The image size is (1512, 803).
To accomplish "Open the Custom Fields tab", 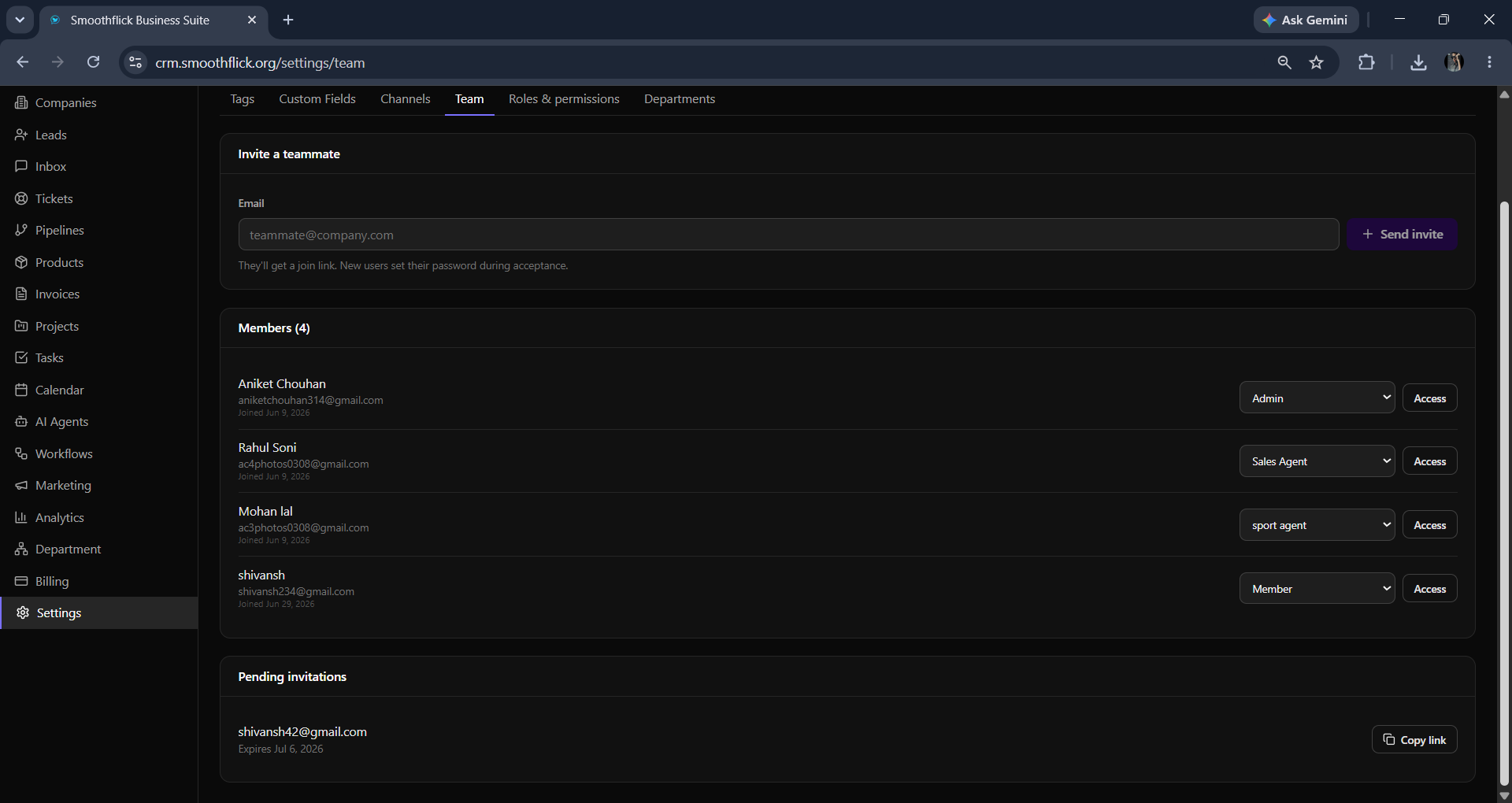I will coord(317,99).
